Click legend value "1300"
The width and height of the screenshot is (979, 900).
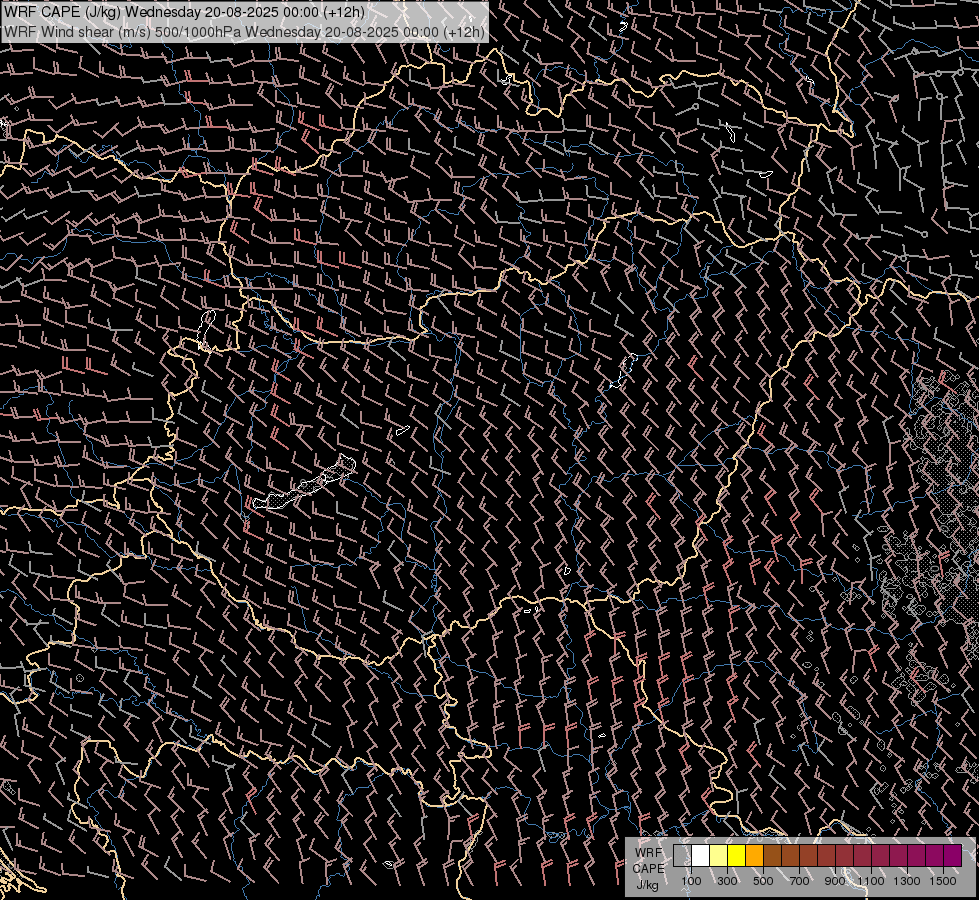[907, 881]
